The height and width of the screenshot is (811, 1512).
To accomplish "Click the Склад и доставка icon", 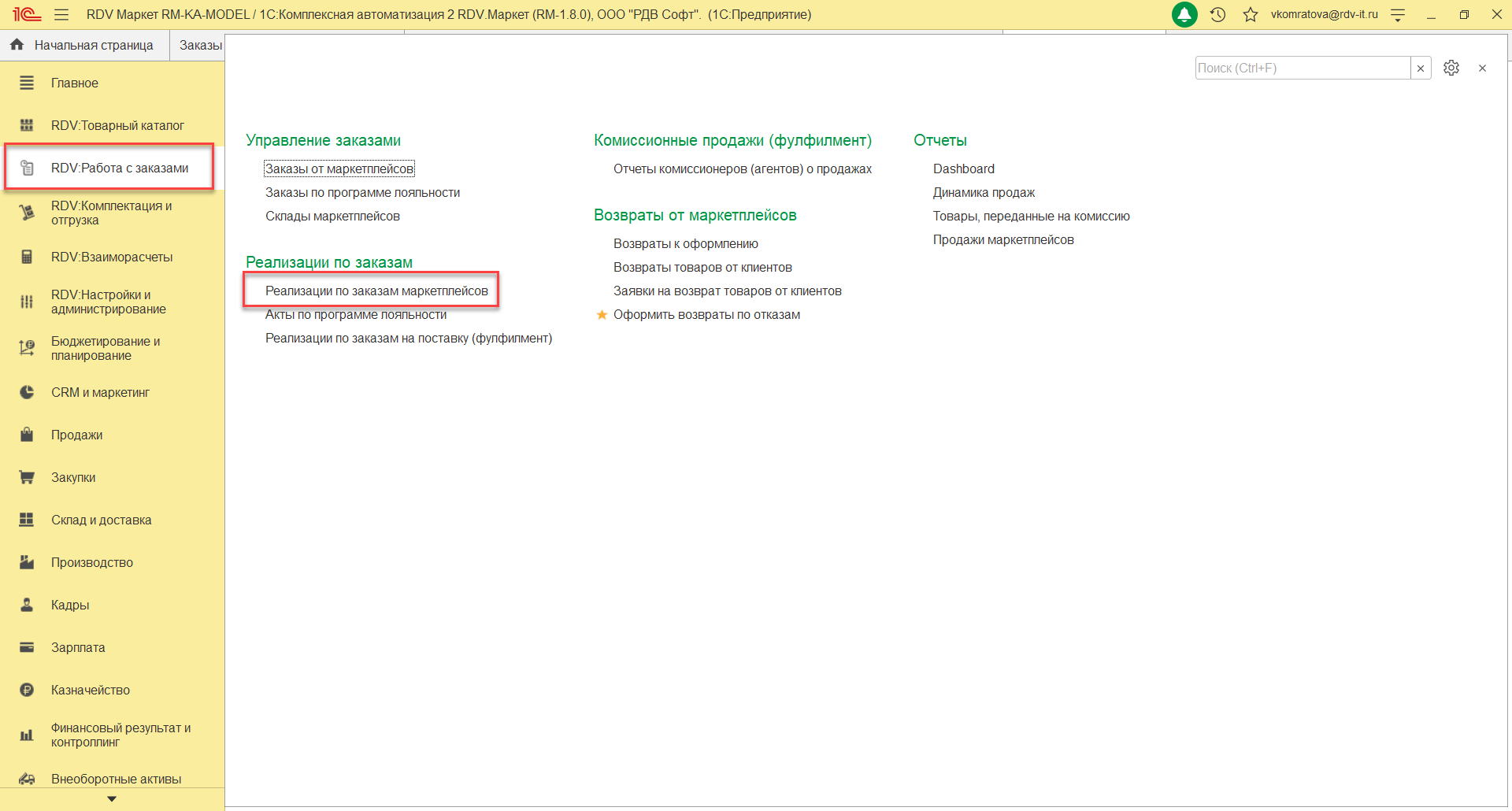I will pos(27,520).
